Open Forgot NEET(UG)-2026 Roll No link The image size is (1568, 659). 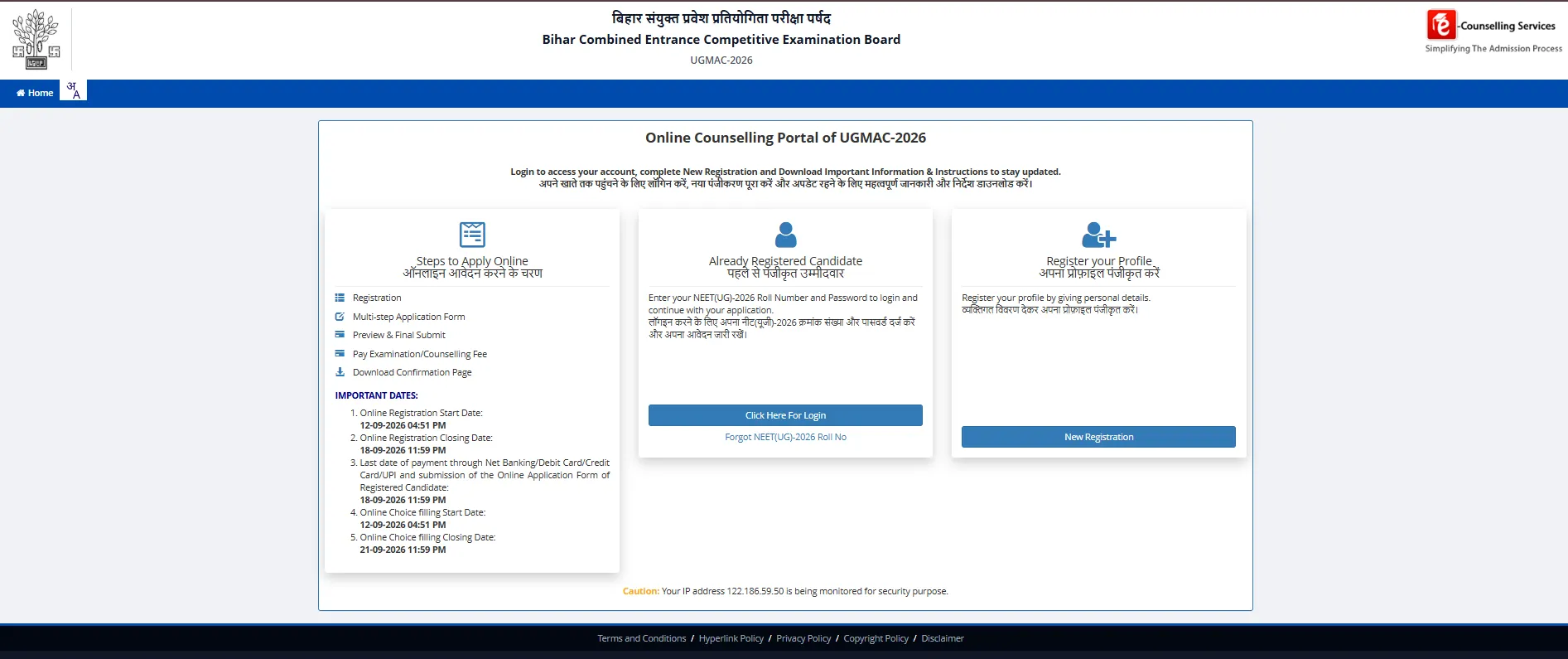(x=785, y=437)
